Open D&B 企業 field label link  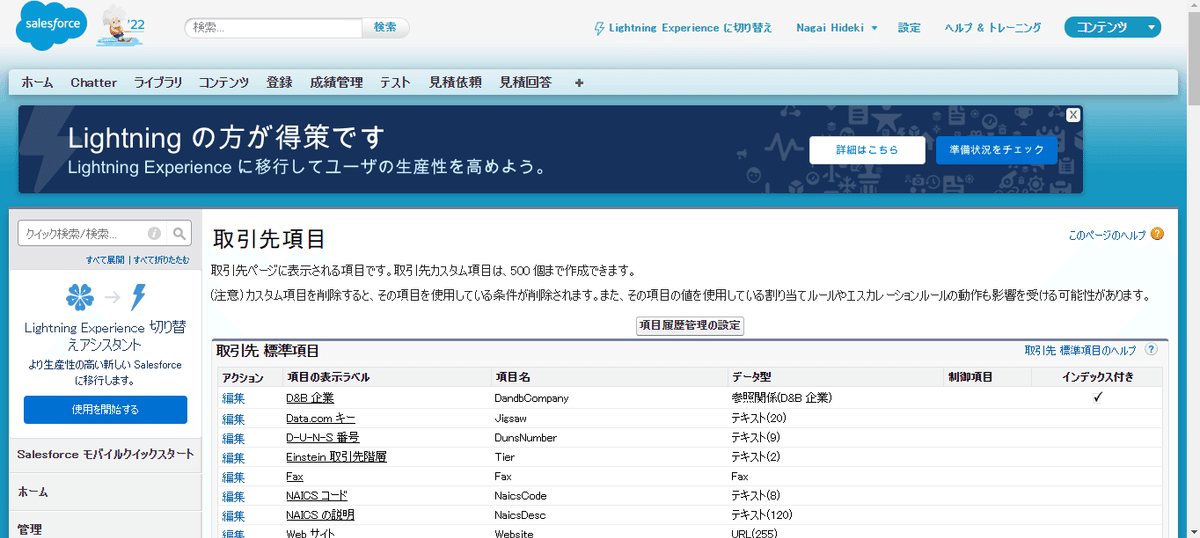(x=310, y=398)
